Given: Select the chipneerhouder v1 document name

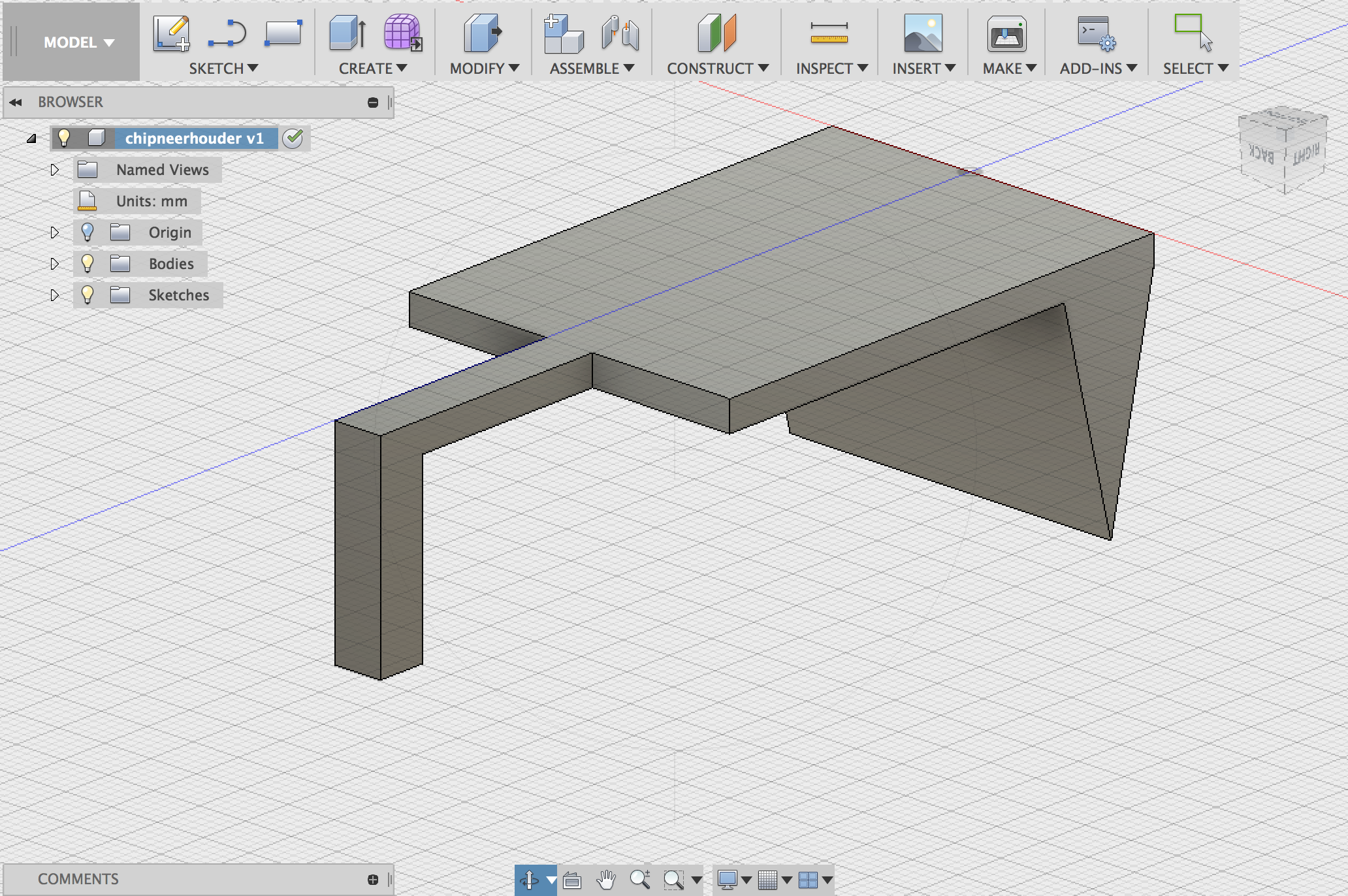Looking at the screenshot, I should click(195, 138).
